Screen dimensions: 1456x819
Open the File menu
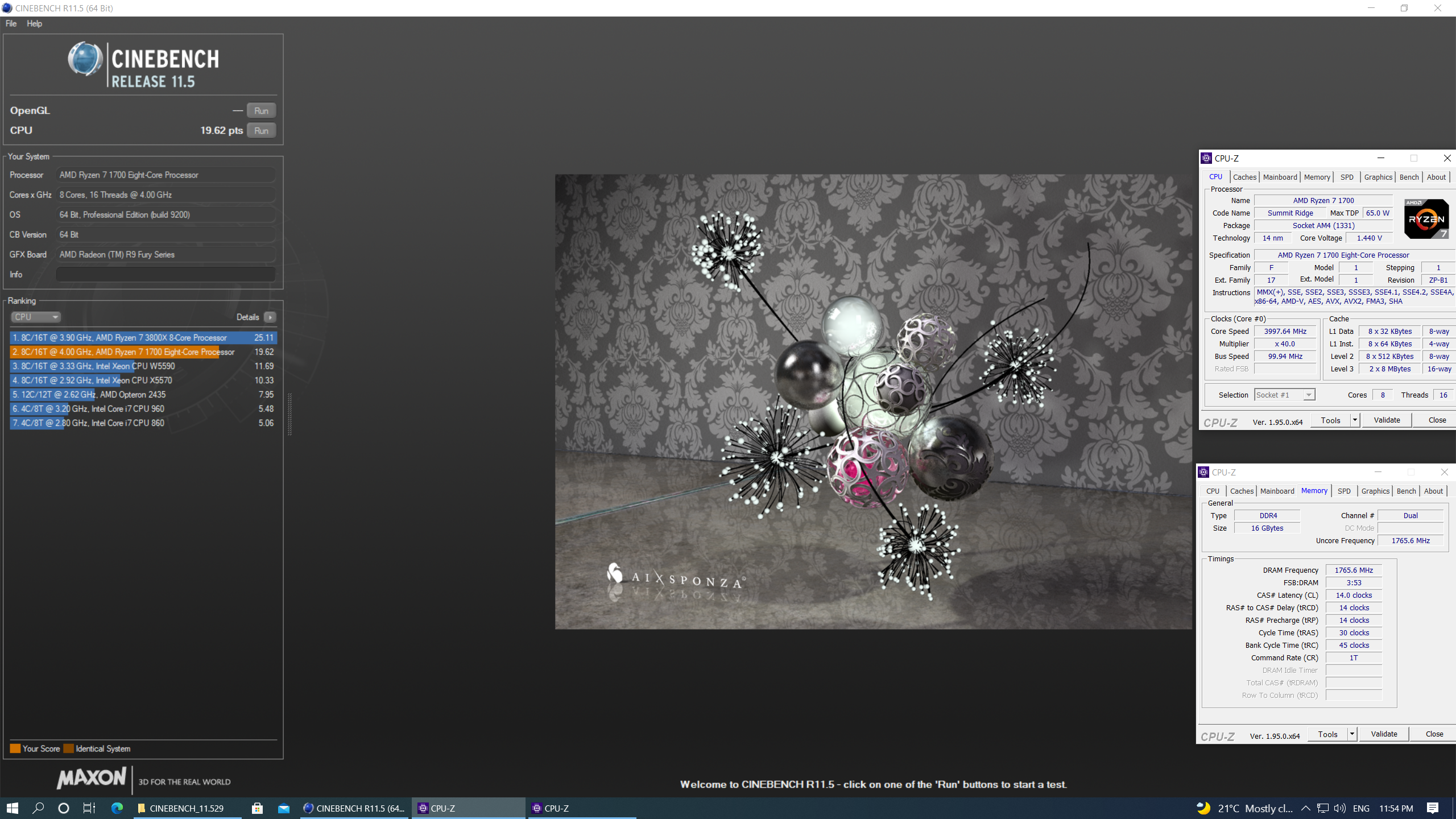point(11,23)
